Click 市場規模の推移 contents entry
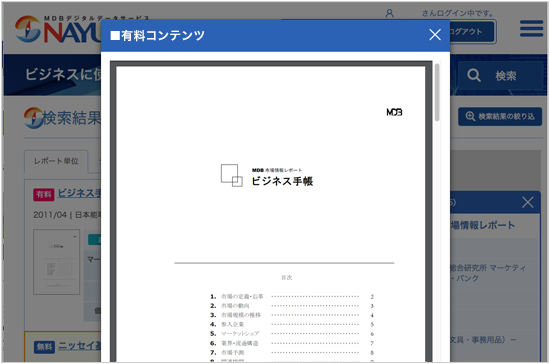This screenshot has width=550, height=364. click(x=241, y=315)
